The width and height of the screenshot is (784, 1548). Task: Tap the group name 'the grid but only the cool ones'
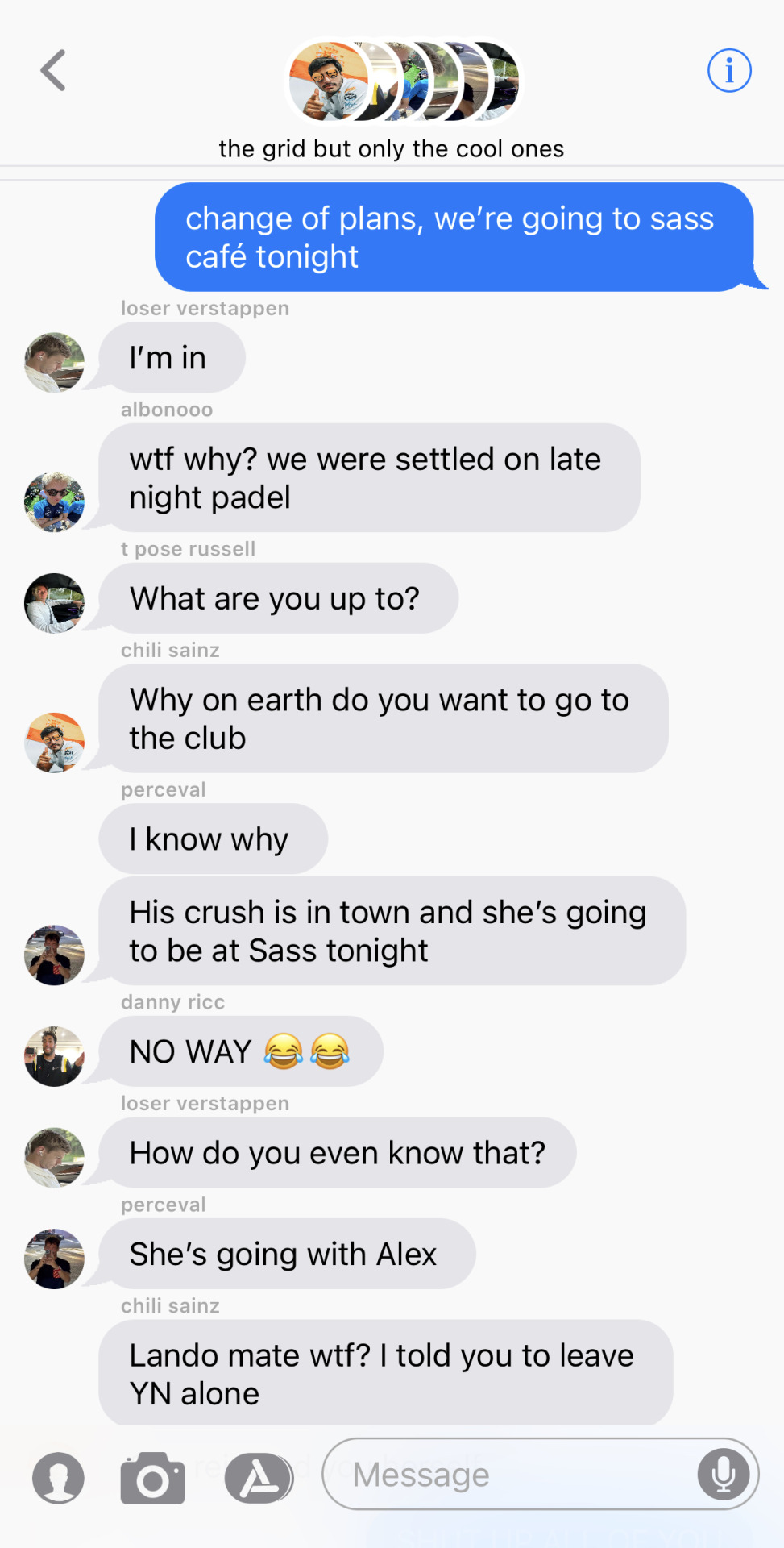coord(392,149)
